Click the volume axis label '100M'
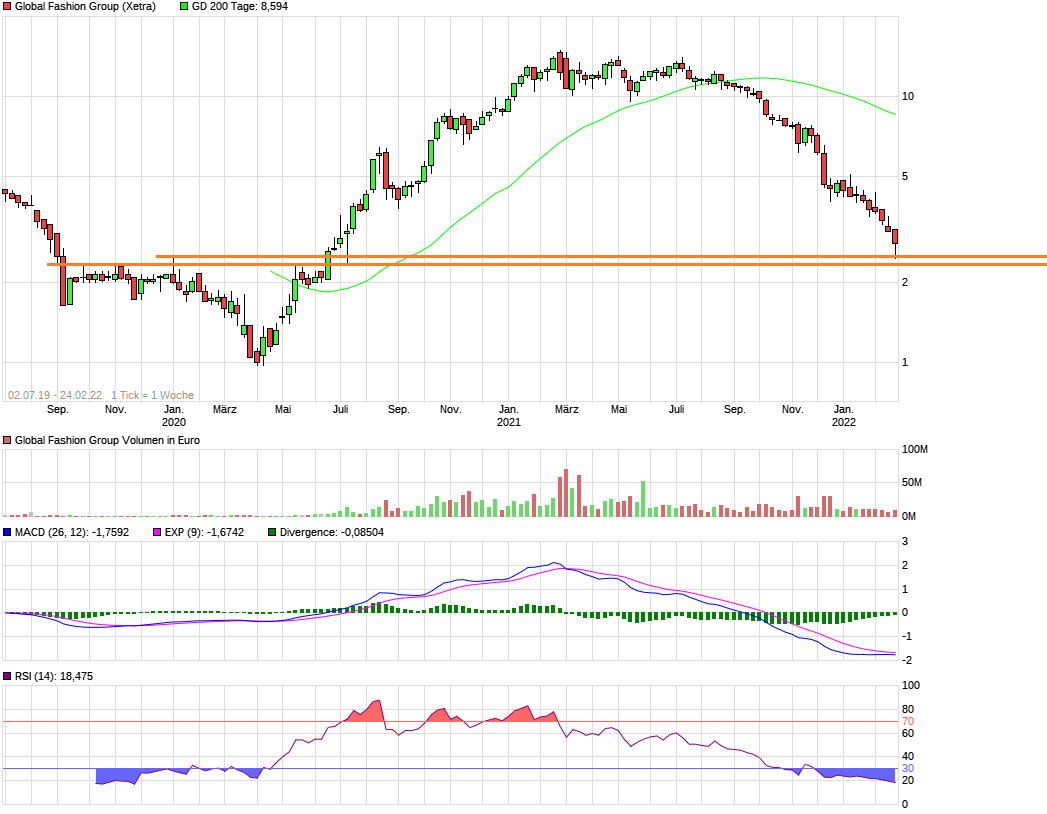1047x814 pixels. tap(915, 449)
